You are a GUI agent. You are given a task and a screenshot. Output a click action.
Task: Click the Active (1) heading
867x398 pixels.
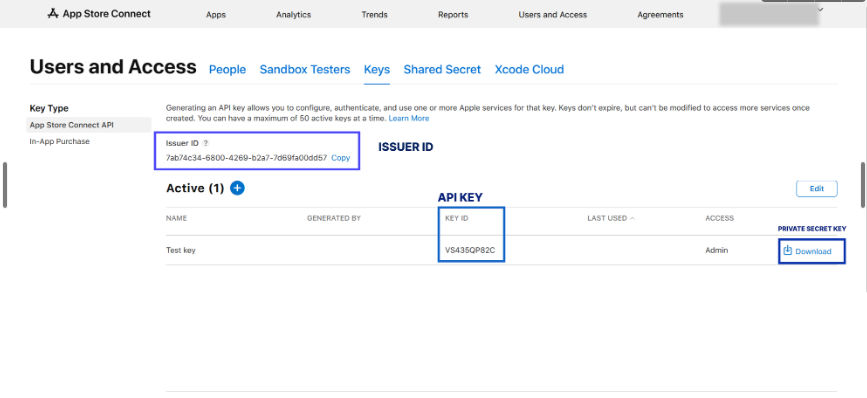pos(195,188)
